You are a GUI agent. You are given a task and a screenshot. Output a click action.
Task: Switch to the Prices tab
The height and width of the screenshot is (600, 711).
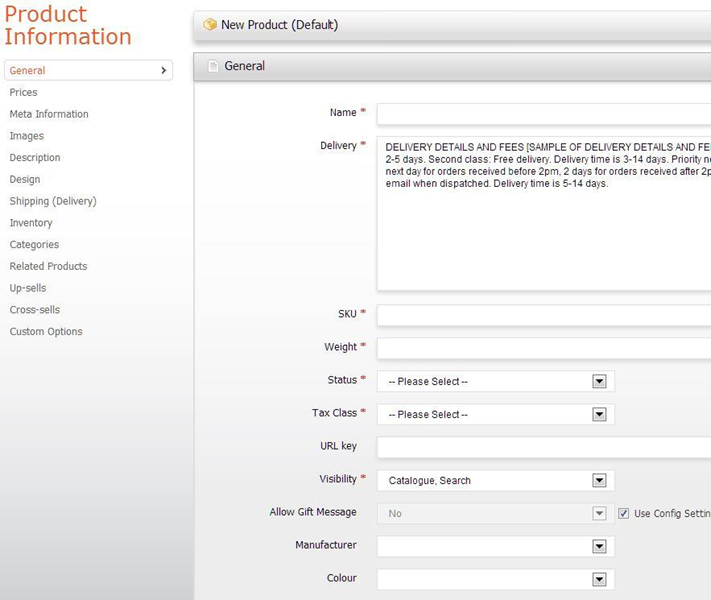coord(24,92)
